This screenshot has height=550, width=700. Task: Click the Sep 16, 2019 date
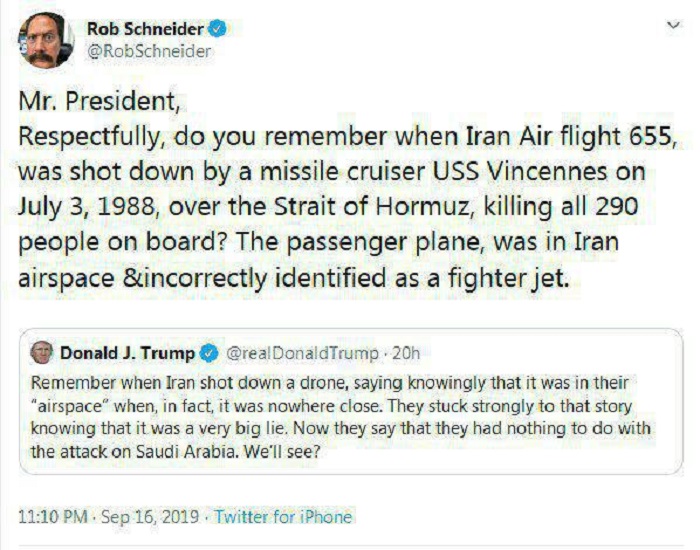pyautogui.click(x=151, y=517)
